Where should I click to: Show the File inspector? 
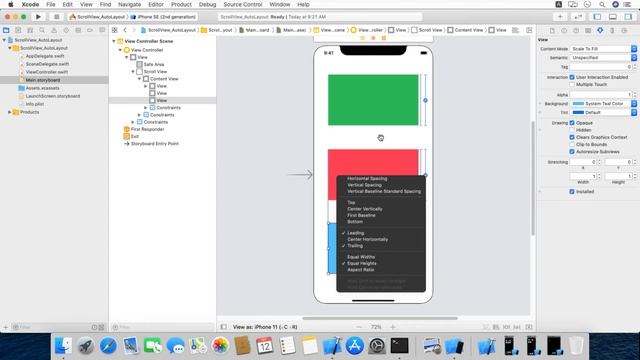point(552,31)
